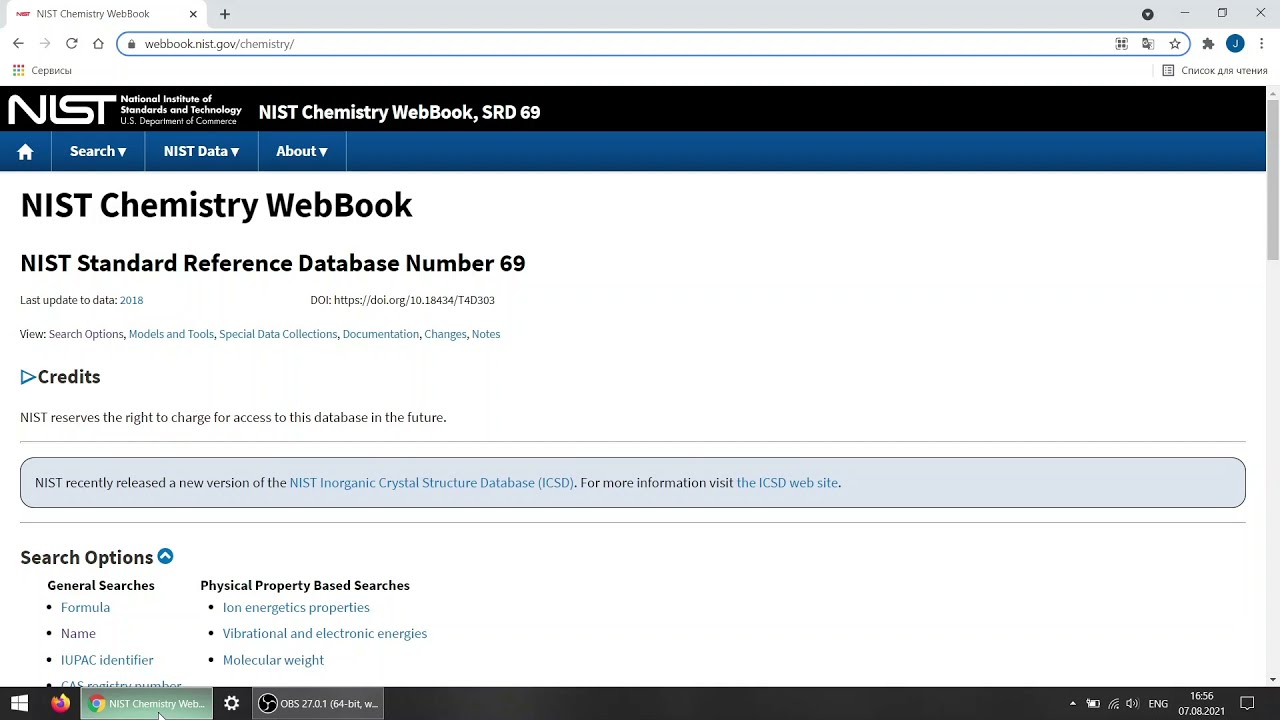Open the About dropdown menu
The width and height of the screenshot is (1280, 720).
click(x=302, y=151)
